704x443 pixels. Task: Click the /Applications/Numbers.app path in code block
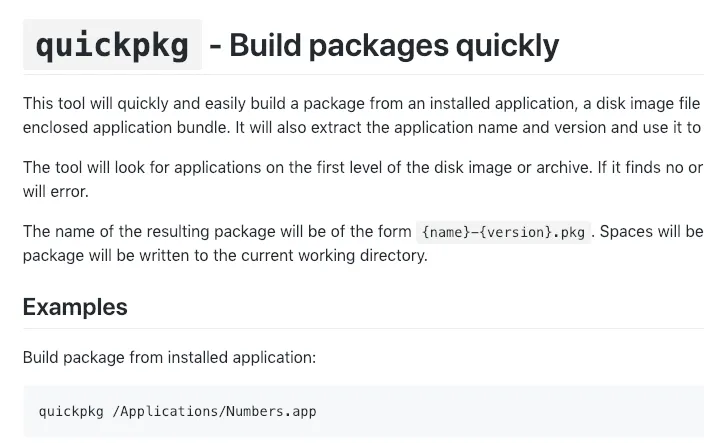[214, 412]
